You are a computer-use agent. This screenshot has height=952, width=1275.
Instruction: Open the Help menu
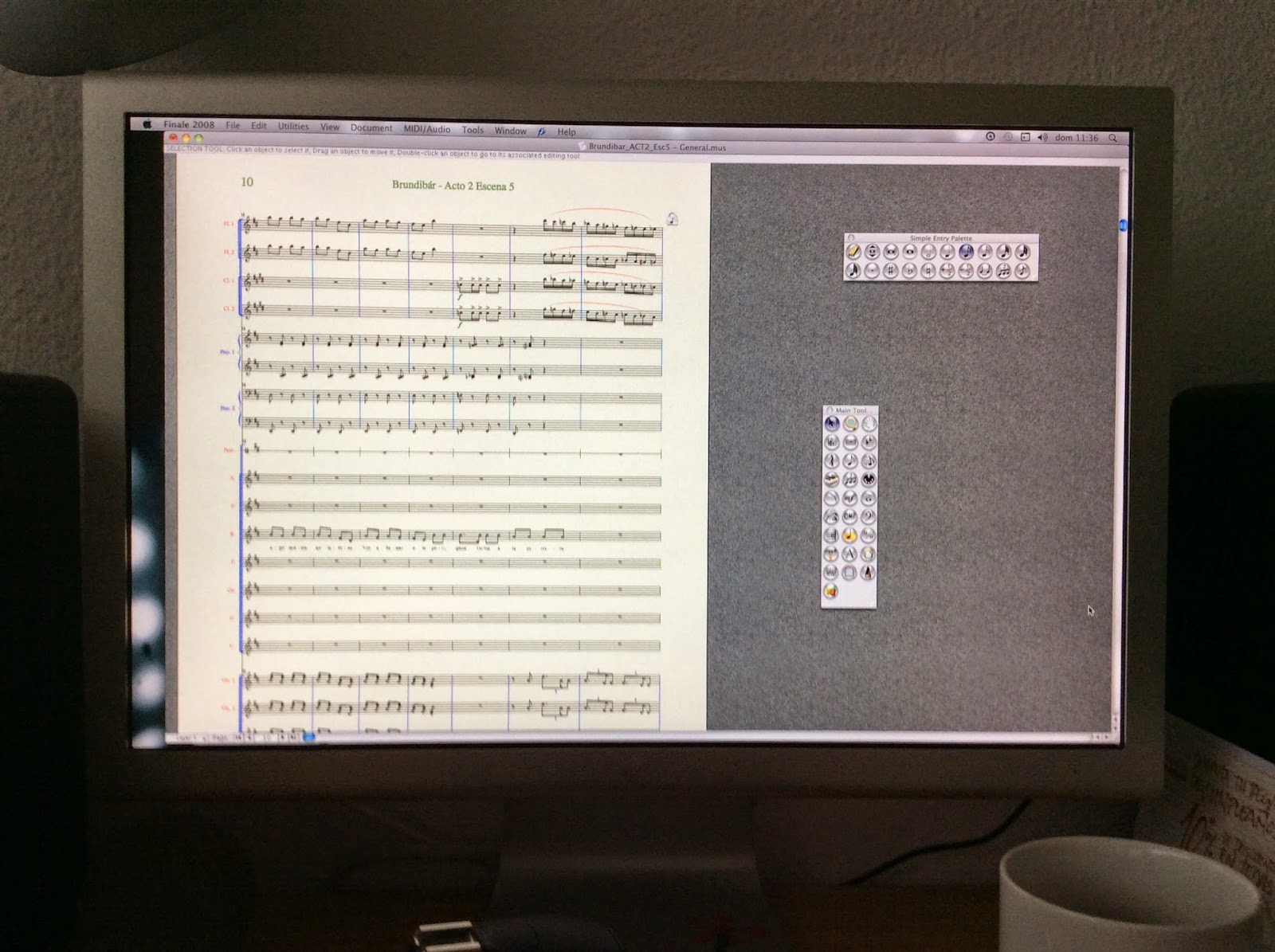[x=567, y=132]
